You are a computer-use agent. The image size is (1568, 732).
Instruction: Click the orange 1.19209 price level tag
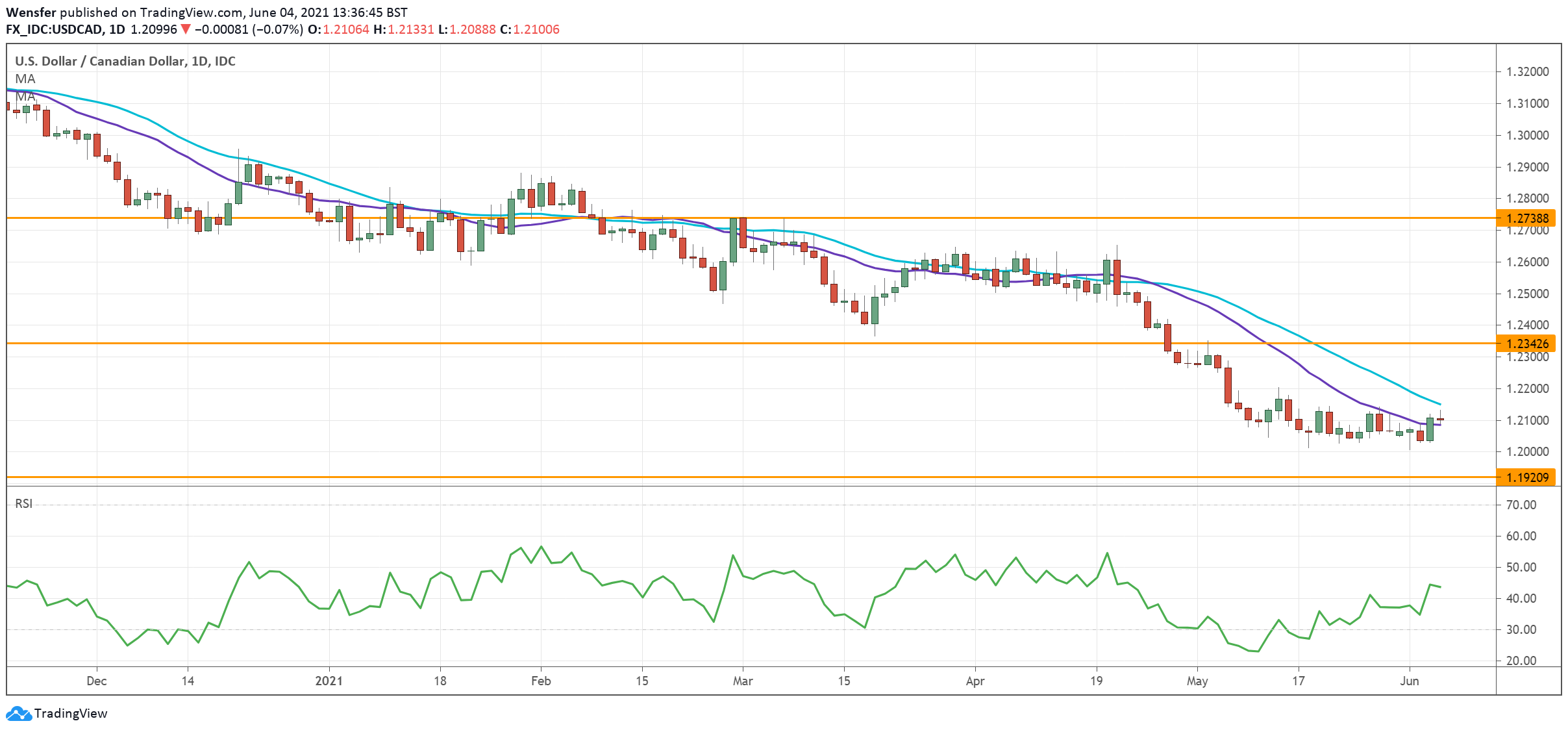(1534, 477)
